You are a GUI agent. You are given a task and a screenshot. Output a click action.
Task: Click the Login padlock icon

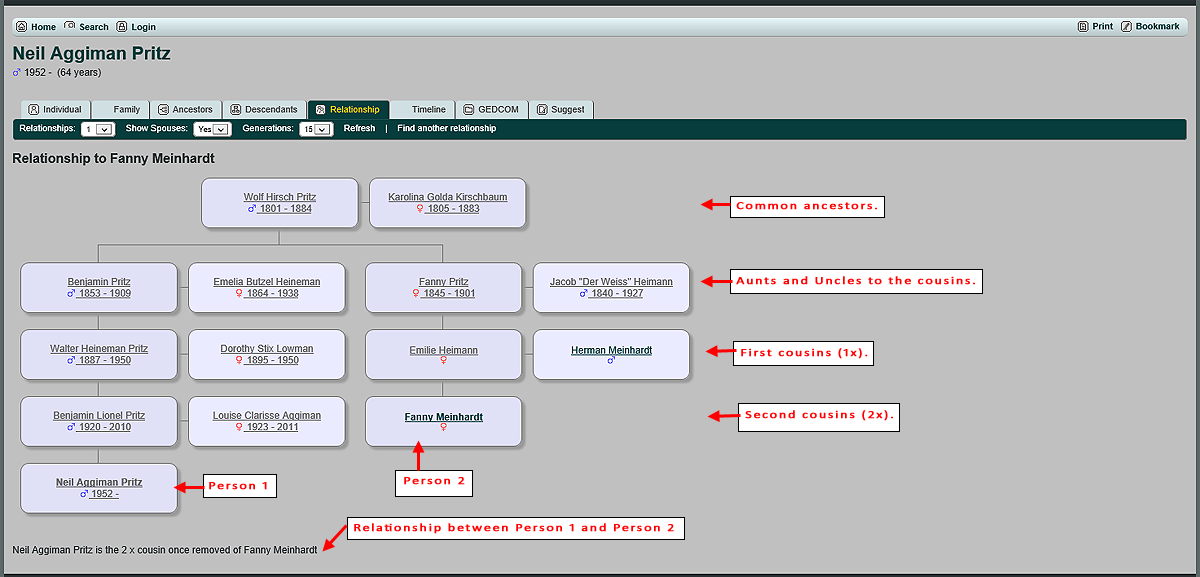122,27
